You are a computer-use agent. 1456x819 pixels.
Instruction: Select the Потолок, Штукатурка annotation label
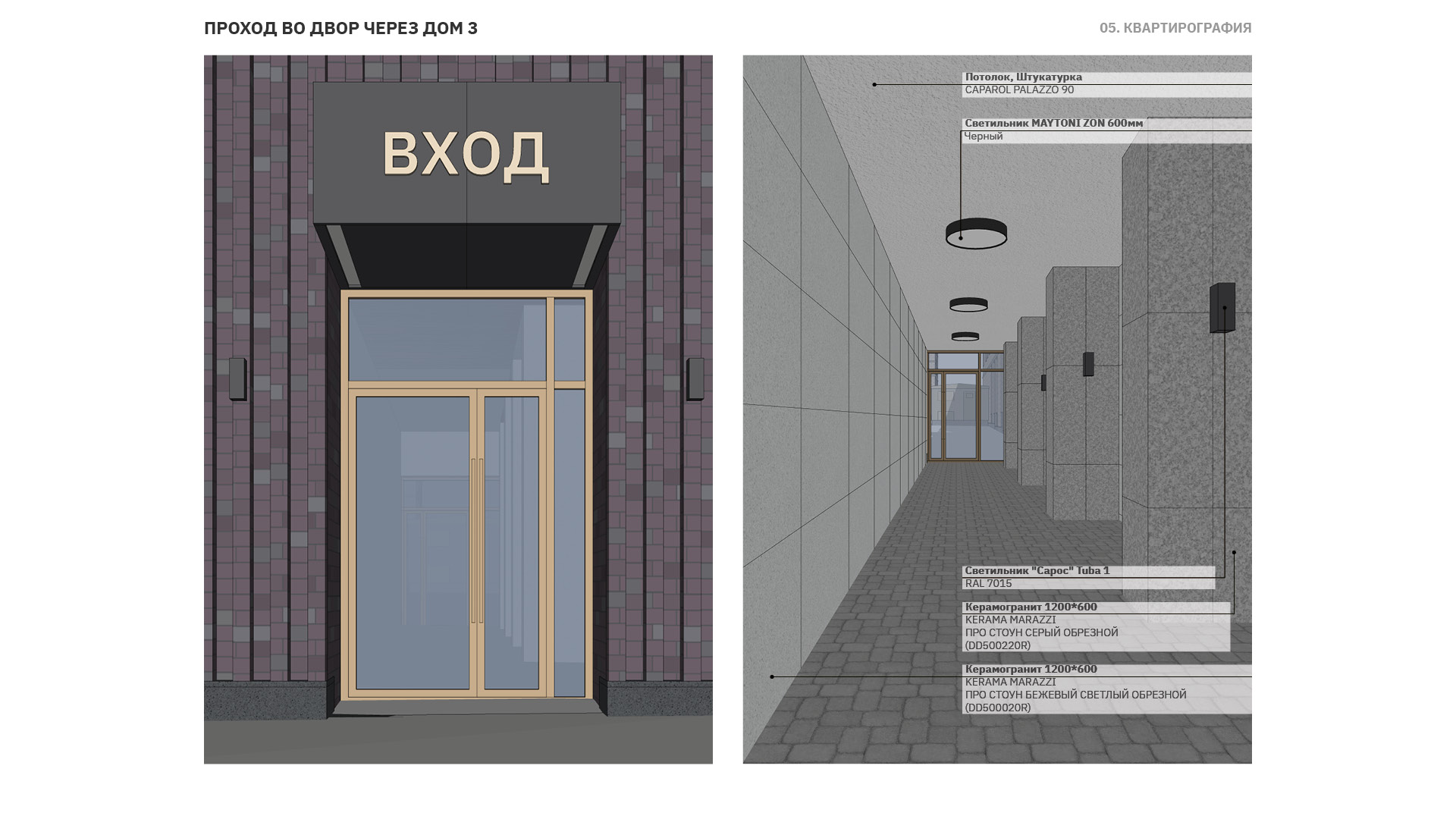coord(1023,77)
